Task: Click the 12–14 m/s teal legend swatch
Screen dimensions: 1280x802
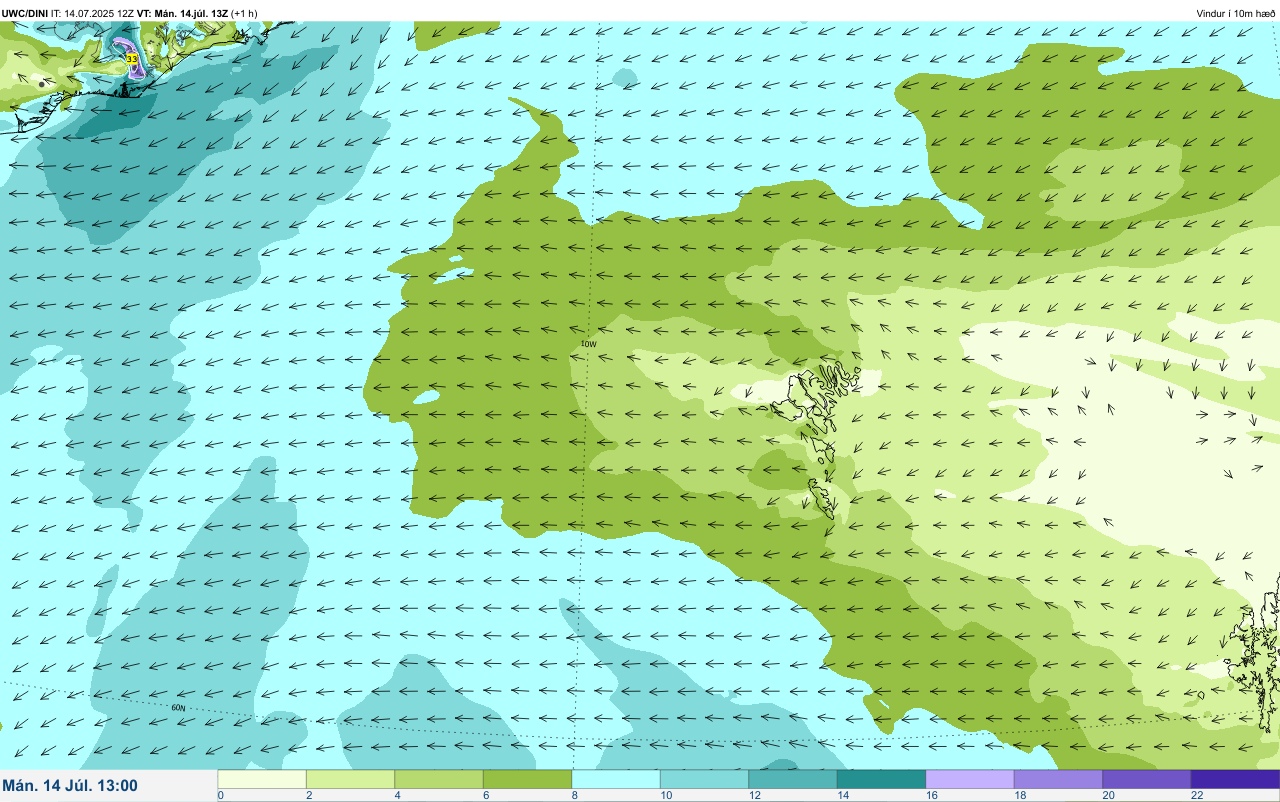Action: (793, 779)
